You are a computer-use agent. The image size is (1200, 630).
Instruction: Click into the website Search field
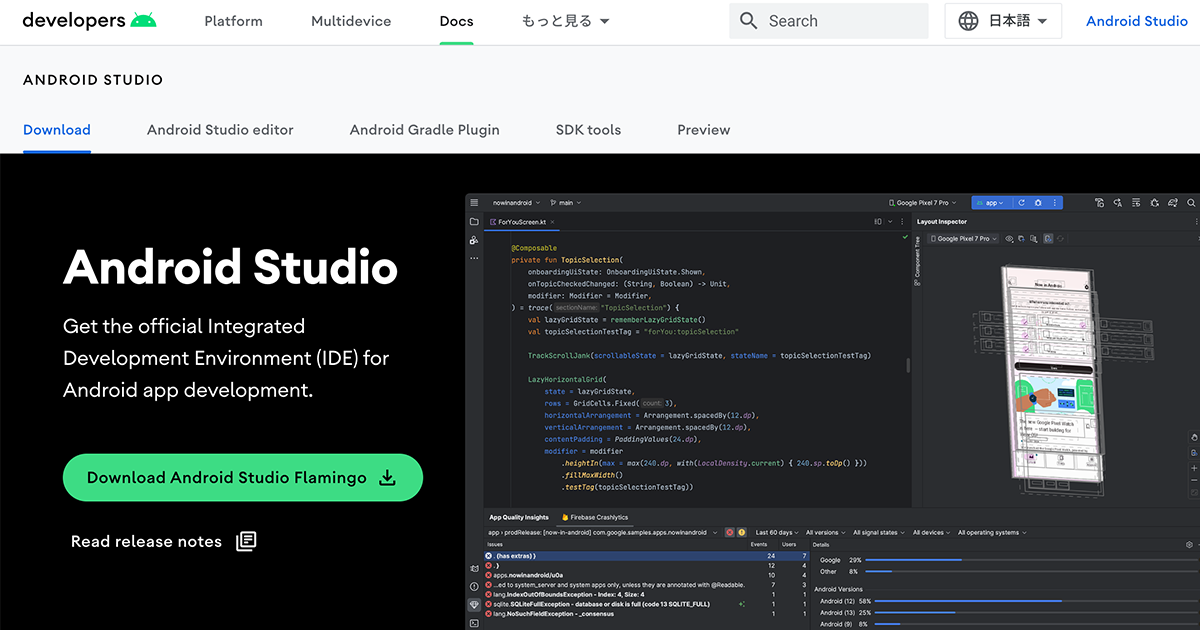click(828, 20)
